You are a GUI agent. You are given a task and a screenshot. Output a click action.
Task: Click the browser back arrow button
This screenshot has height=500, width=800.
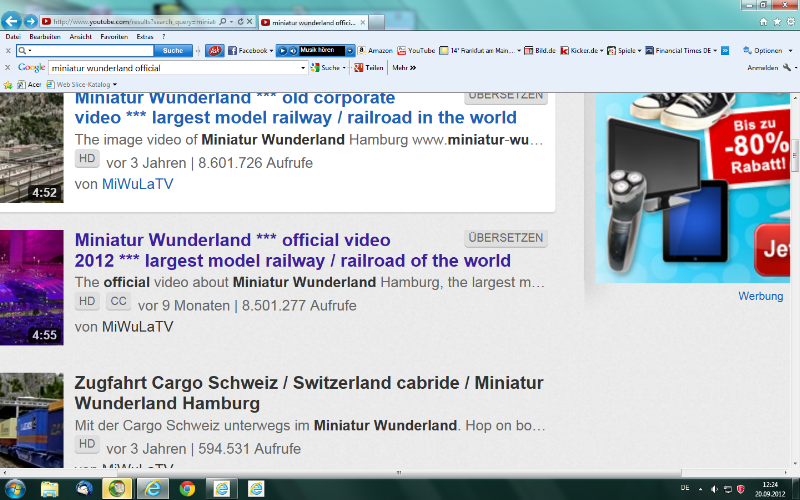[x=13, y=20]
